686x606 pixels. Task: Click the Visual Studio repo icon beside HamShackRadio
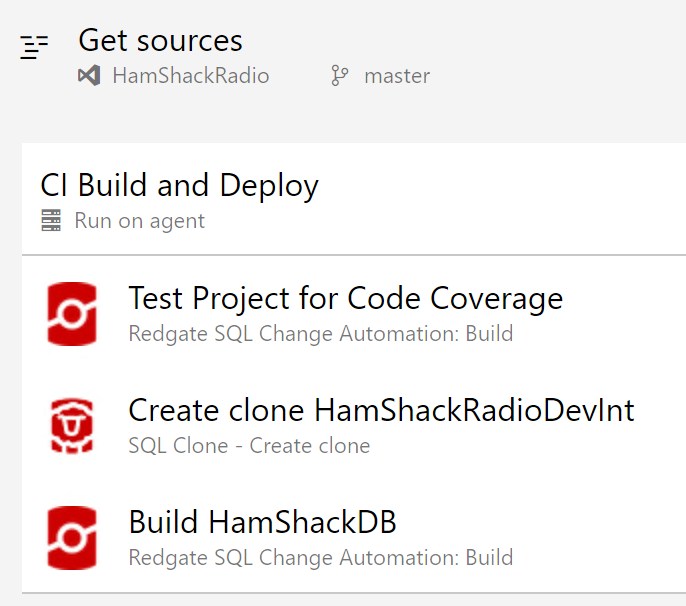click(89, 75)
